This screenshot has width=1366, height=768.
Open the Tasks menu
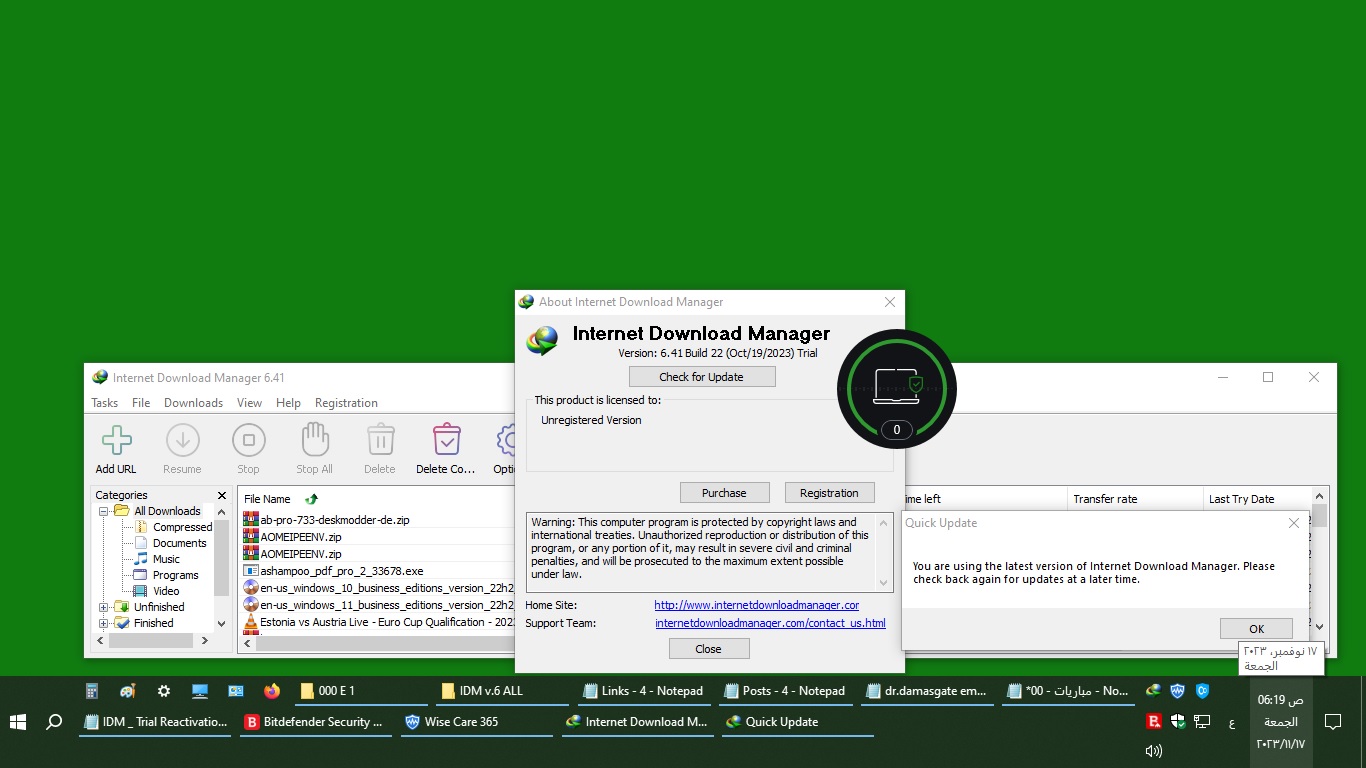[104, 403]
